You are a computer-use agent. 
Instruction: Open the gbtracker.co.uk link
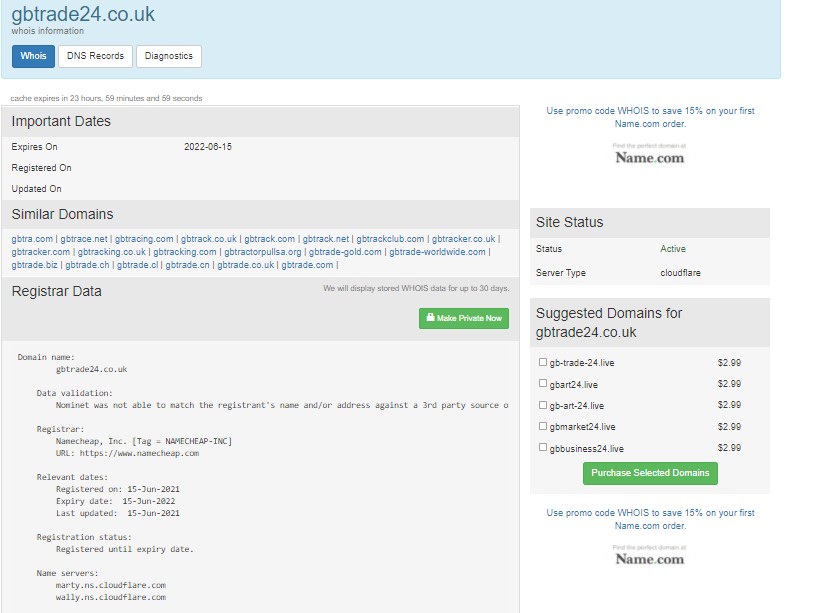pos(463,239)
